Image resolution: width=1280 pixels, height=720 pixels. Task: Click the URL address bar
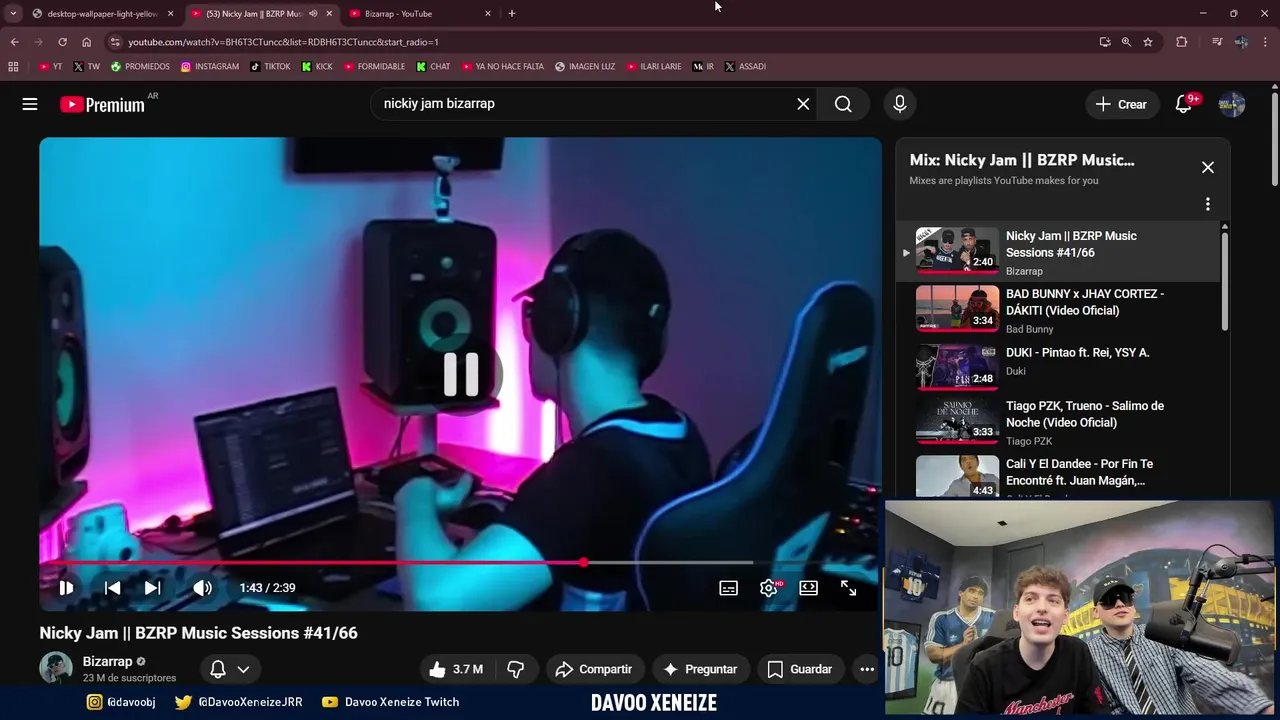pos(600,42)
